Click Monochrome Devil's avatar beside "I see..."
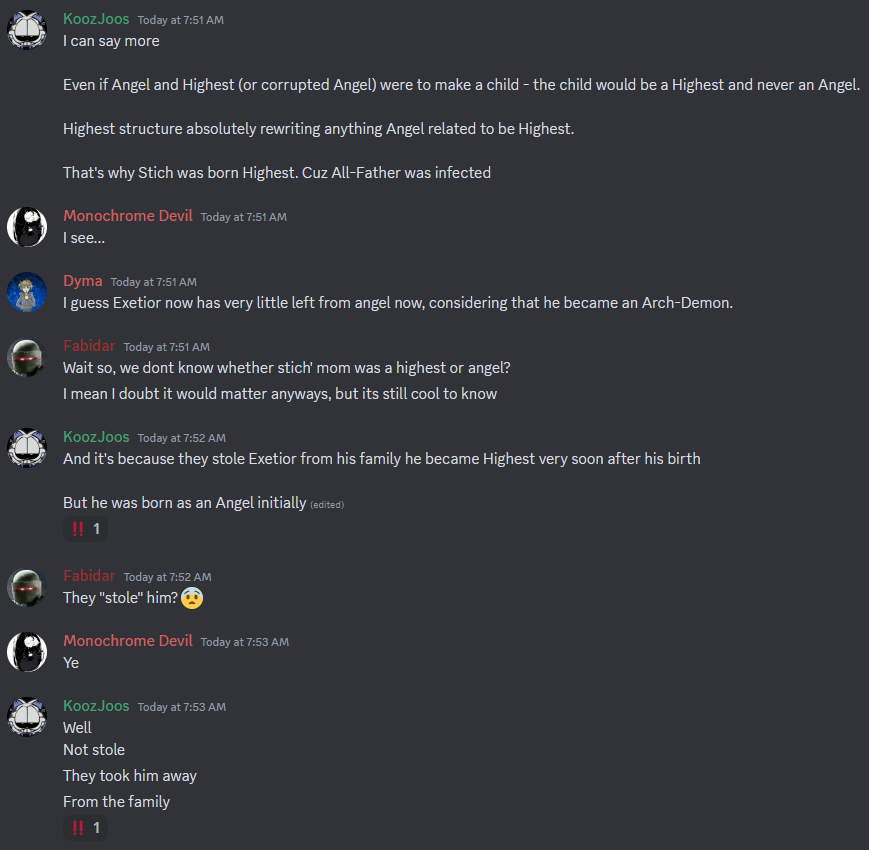The image size is (869, 850). click(27, 227)
